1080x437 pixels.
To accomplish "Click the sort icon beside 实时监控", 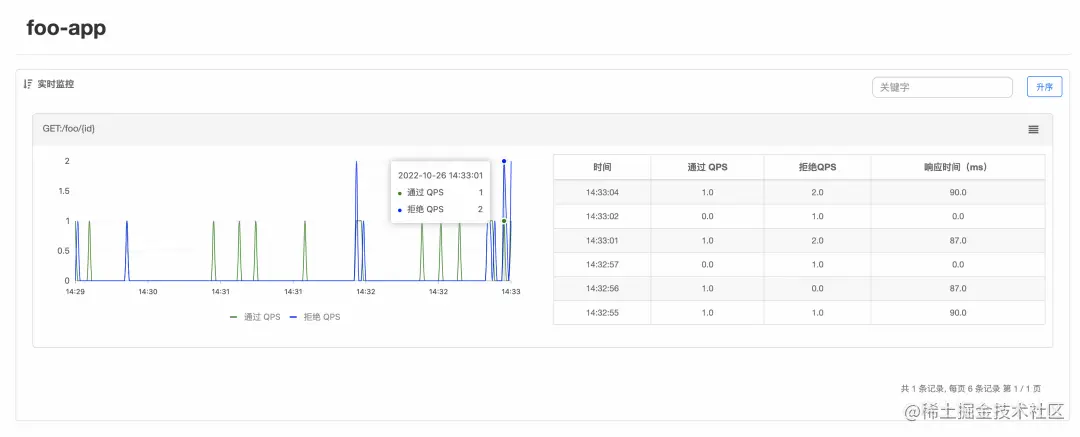I will tap(28, 84).
